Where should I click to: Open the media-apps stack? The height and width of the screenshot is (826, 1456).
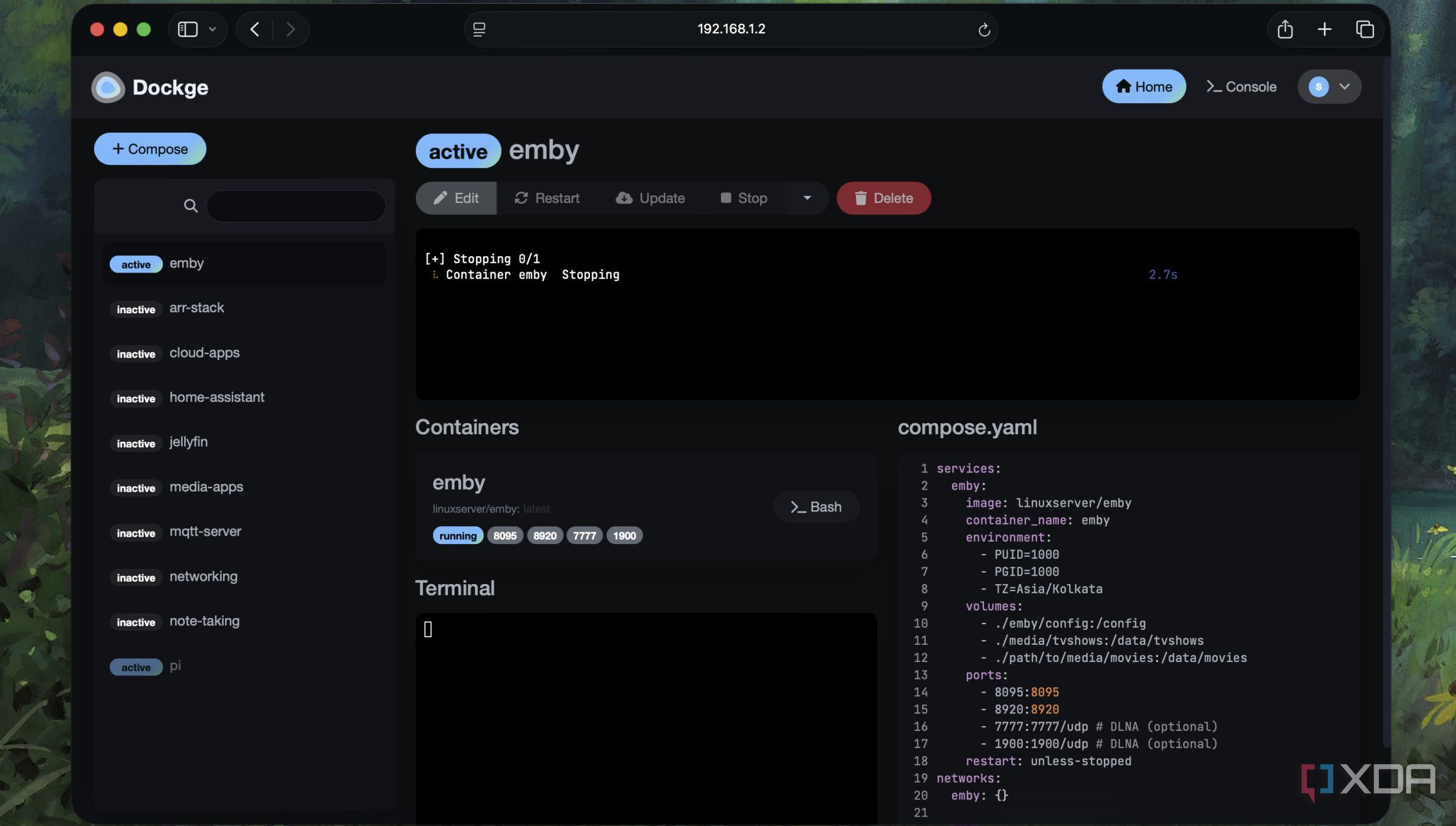(244, 487)
